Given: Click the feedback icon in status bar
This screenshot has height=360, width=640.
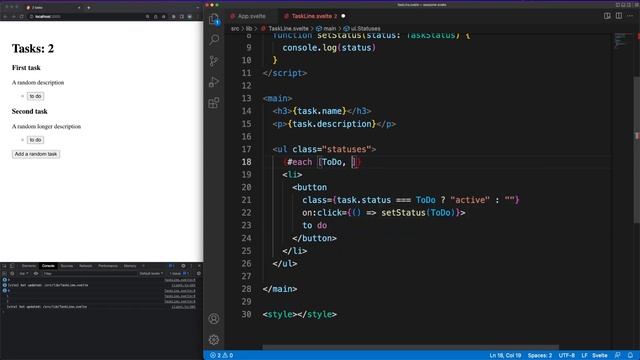Looking at the screenshot, I should click(618, 355).
